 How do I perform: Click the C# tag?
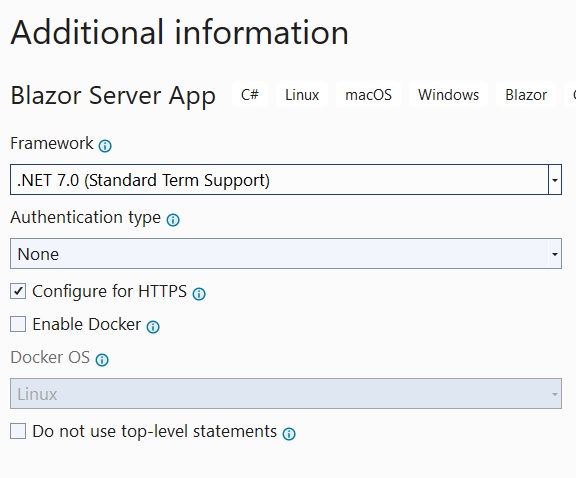tap(250, 95)
